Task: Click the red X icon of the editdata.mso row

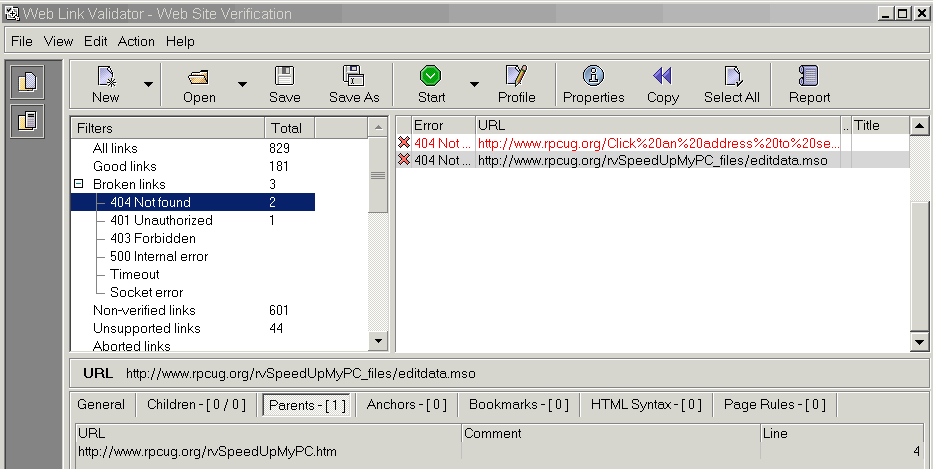Action: tap(404, 160)
